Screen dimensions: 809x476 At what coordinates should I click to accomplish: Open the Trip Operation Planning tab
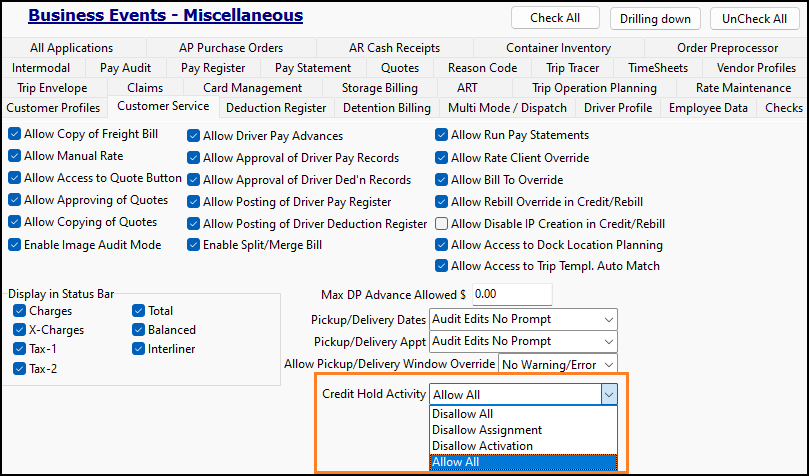[594, 88]
